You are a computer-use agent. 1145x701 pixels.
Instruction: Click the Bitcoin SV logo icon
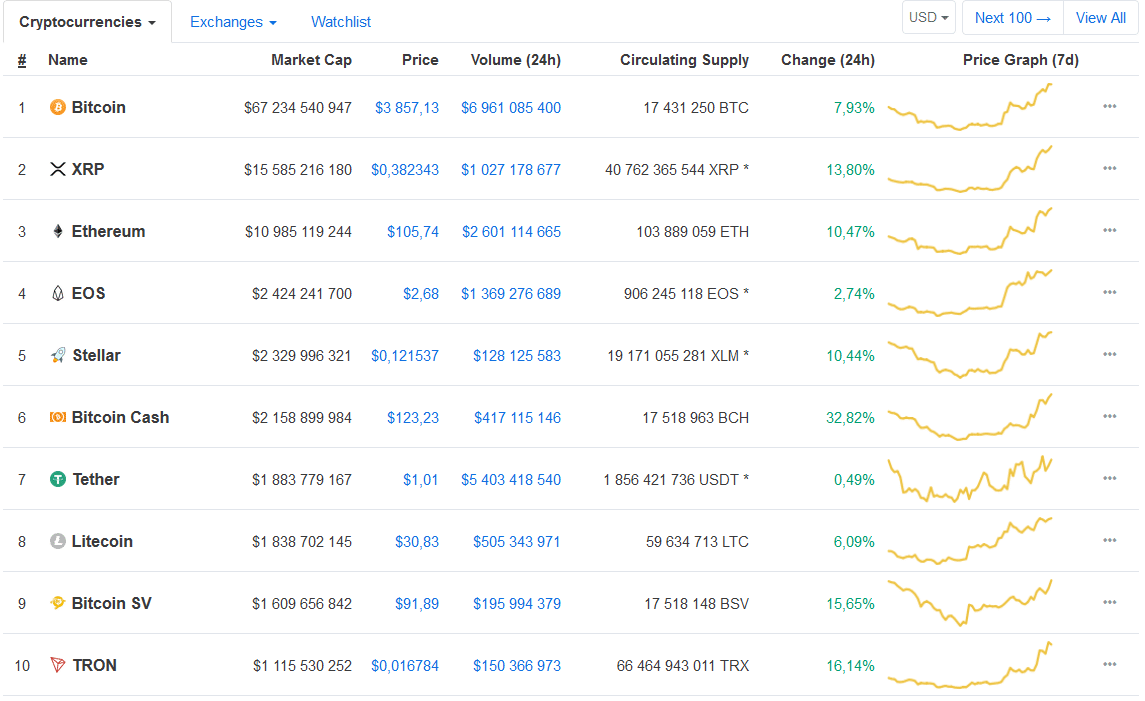[x=58, y=602]
